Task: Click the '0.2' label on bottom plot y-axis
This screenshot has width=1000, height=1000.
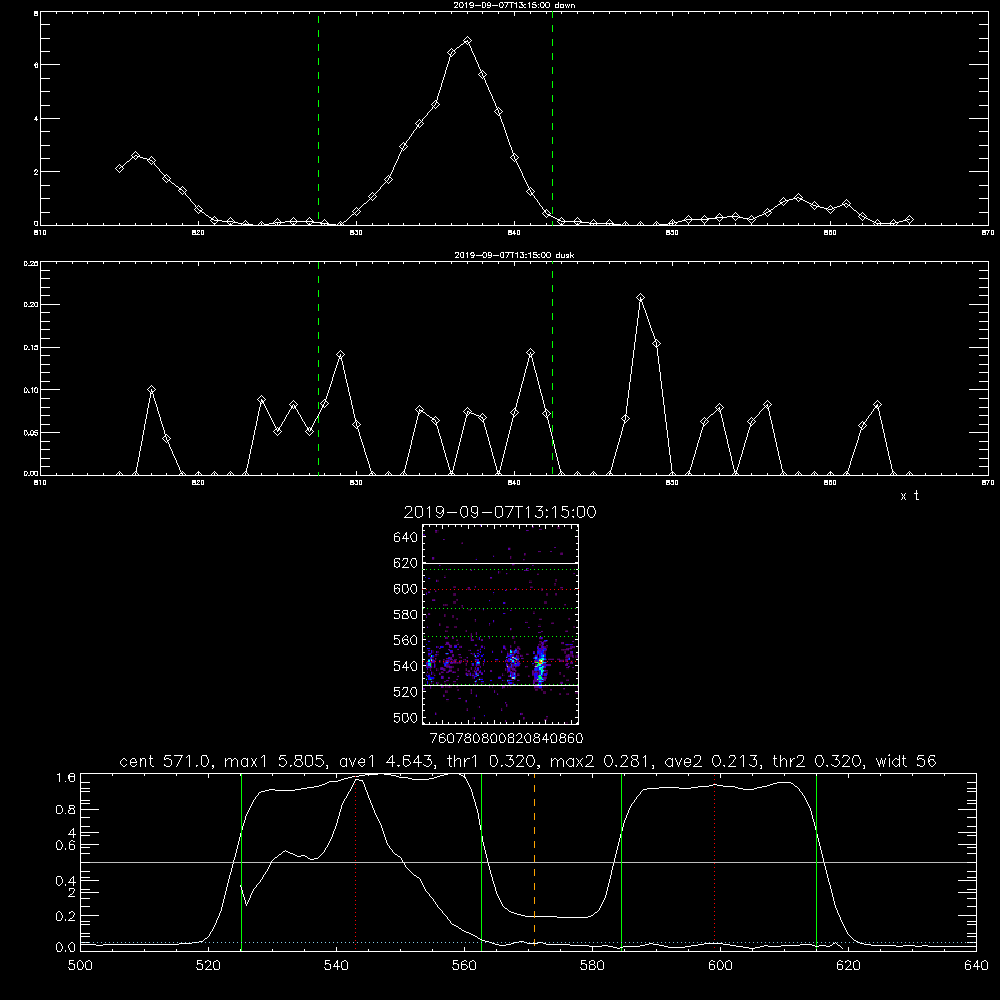Action: (66, 916)
